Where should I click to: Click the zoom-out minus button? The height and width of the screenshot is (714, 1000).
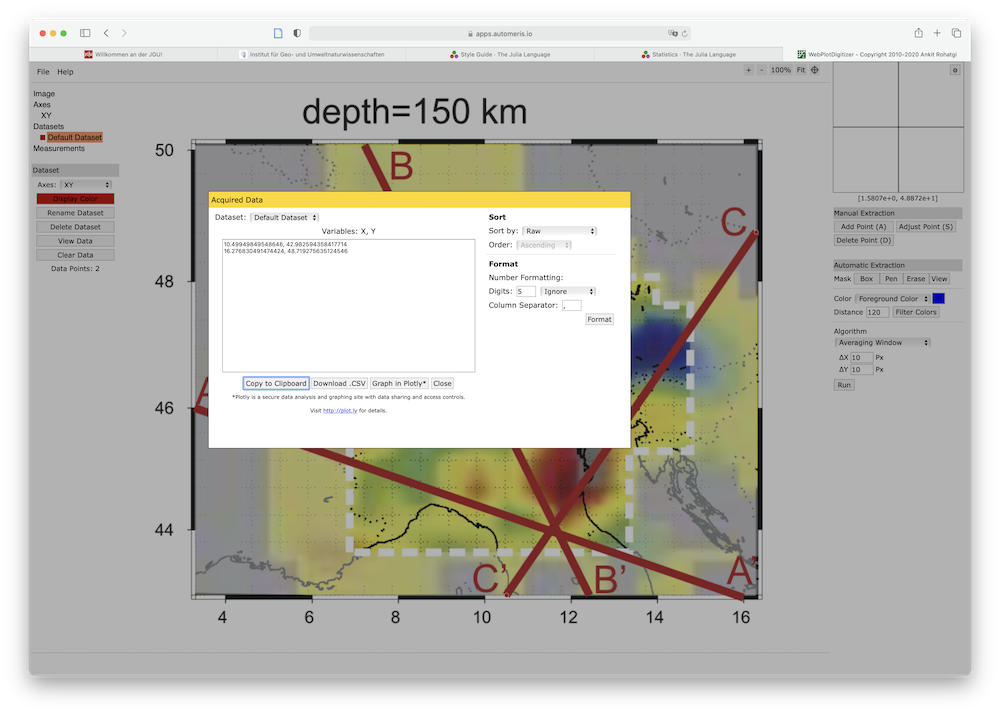761,70
